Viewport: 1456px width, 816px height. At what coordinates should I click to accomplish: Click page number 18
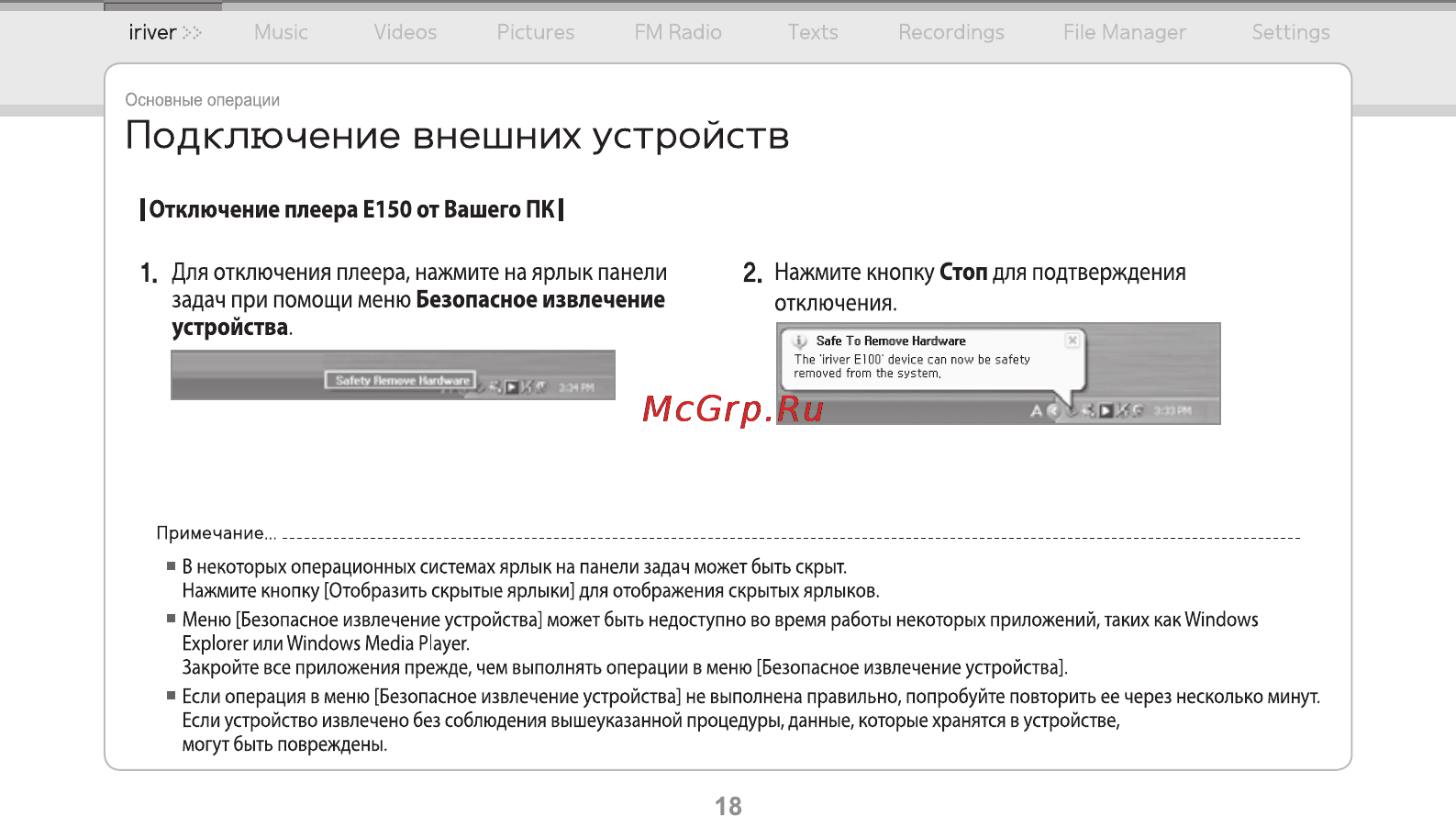point(728,806)
